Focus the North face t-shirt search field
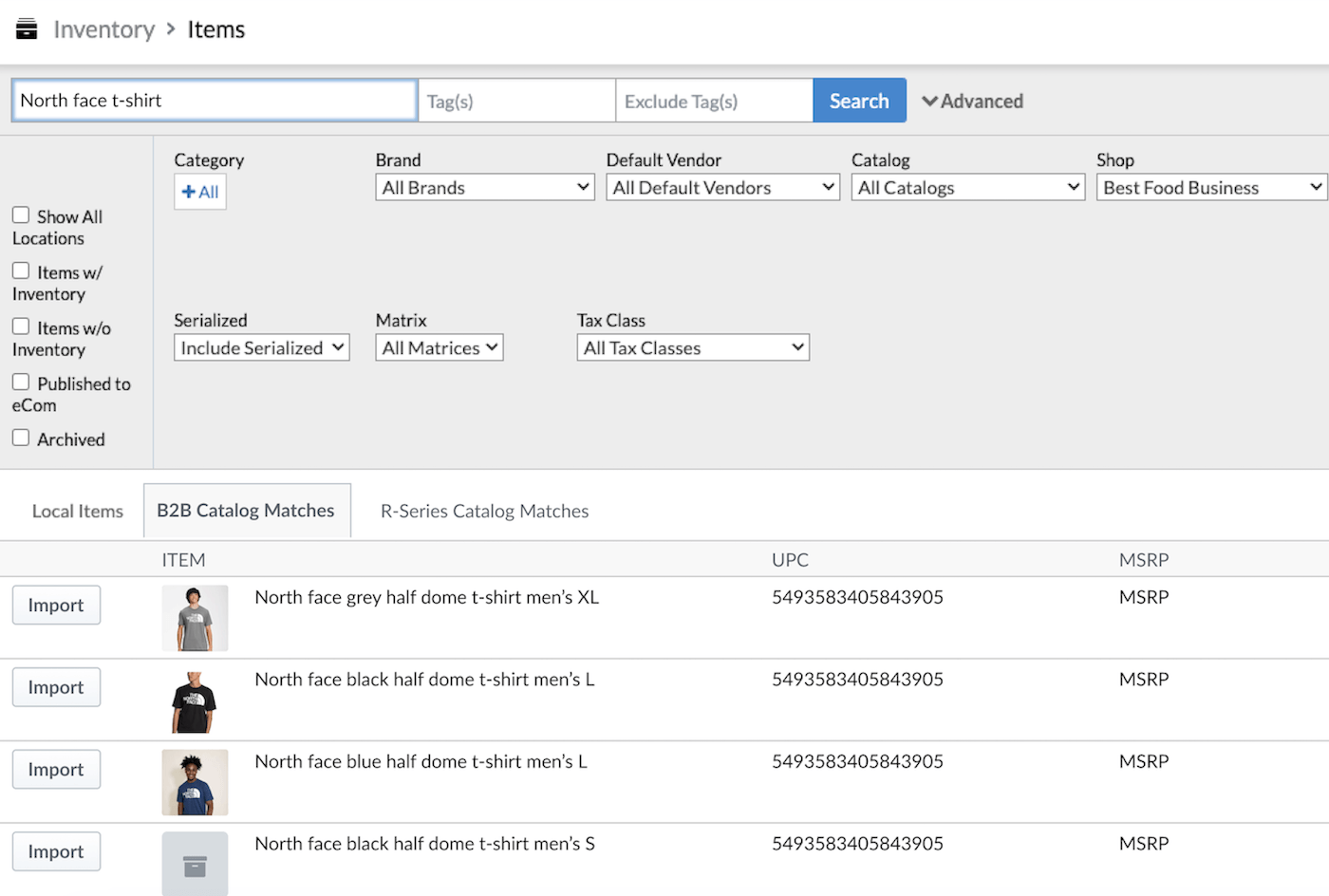Viewport: 1329px width, 896px height. 215,101
